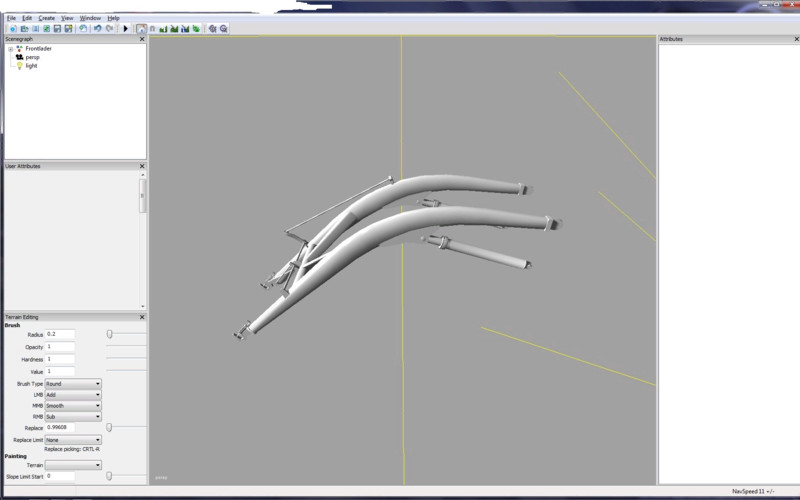Click the New scene toolbar icon
The width and height of the screenshot is (800, 500).
coord(11,29)
